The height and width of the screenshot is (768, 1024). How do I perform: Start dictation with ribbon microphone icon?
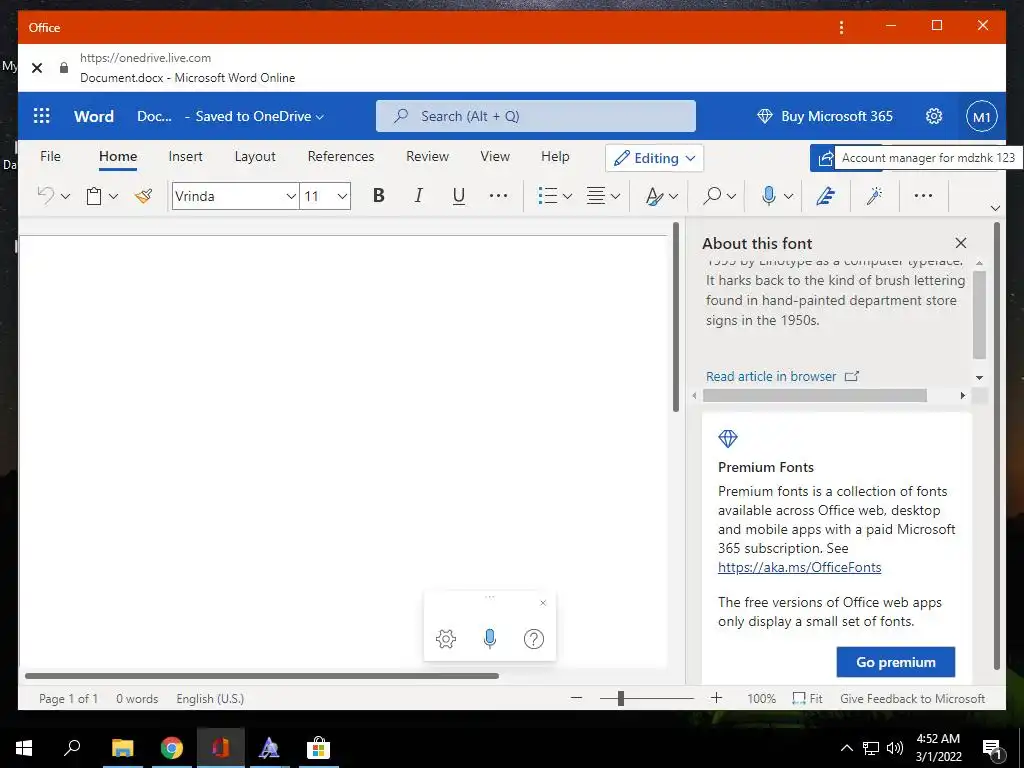point(769,196)
